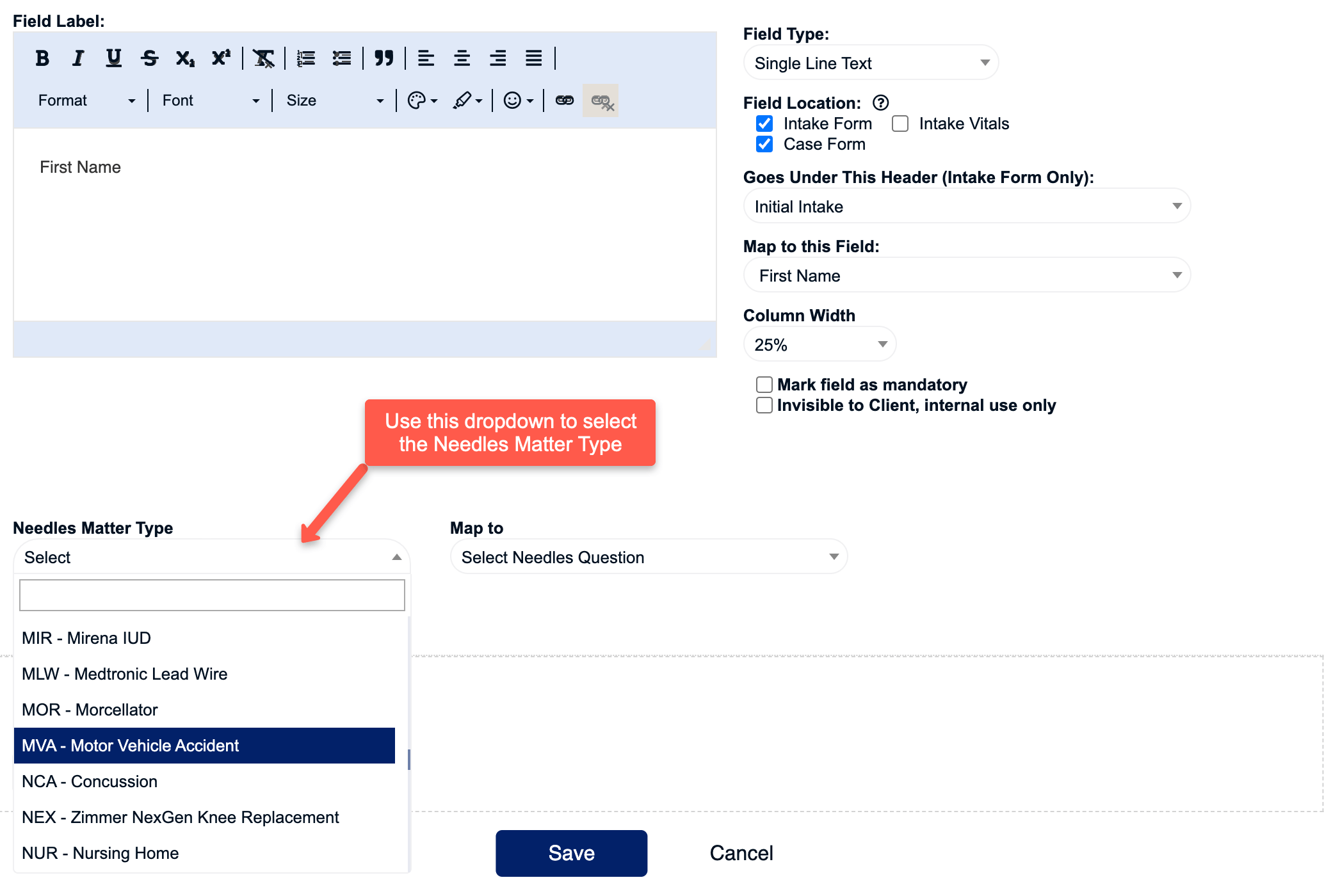Screen dimensions: 1324x896
Task: Insert an emoji using the smiley icon
Action: 513,100
